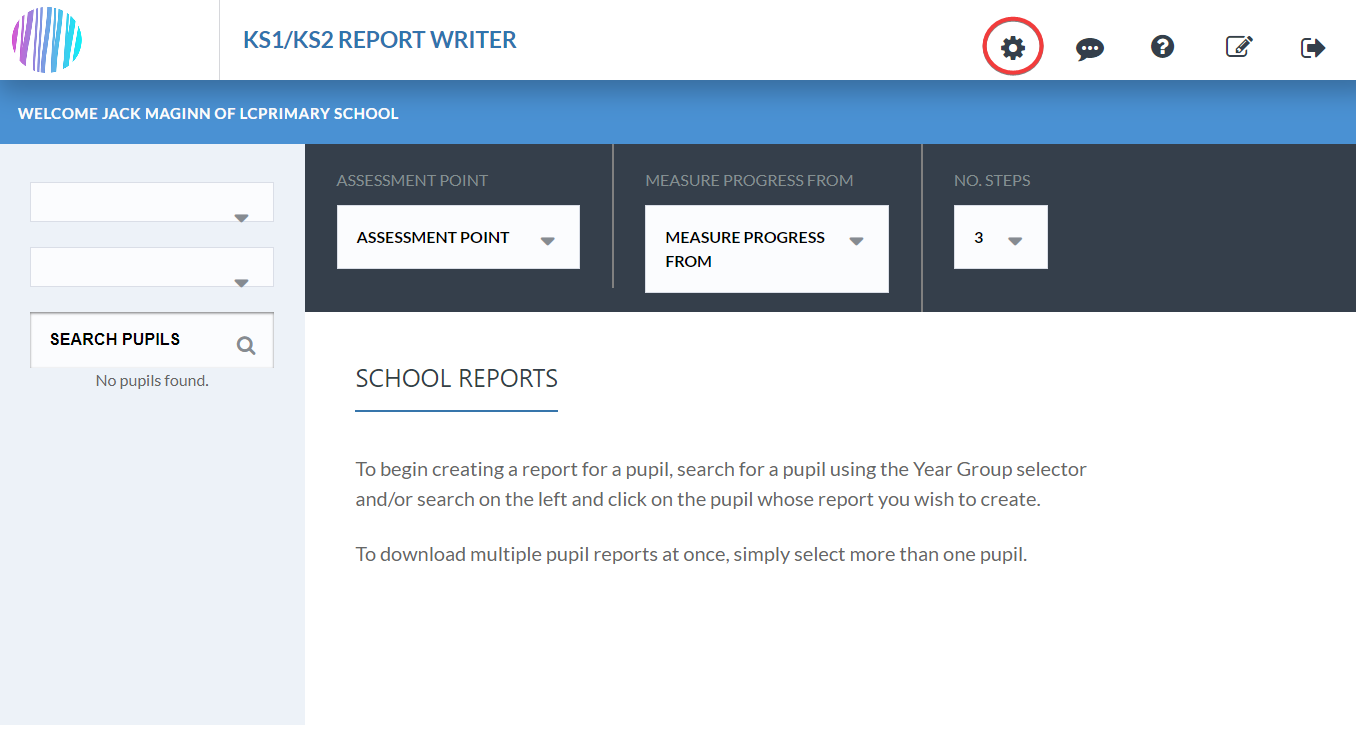Image resolution: width=1356 pixels, height=755 pixels.
Task: Expand the second empty sidebar selector
Action: (x=152, y=267)
